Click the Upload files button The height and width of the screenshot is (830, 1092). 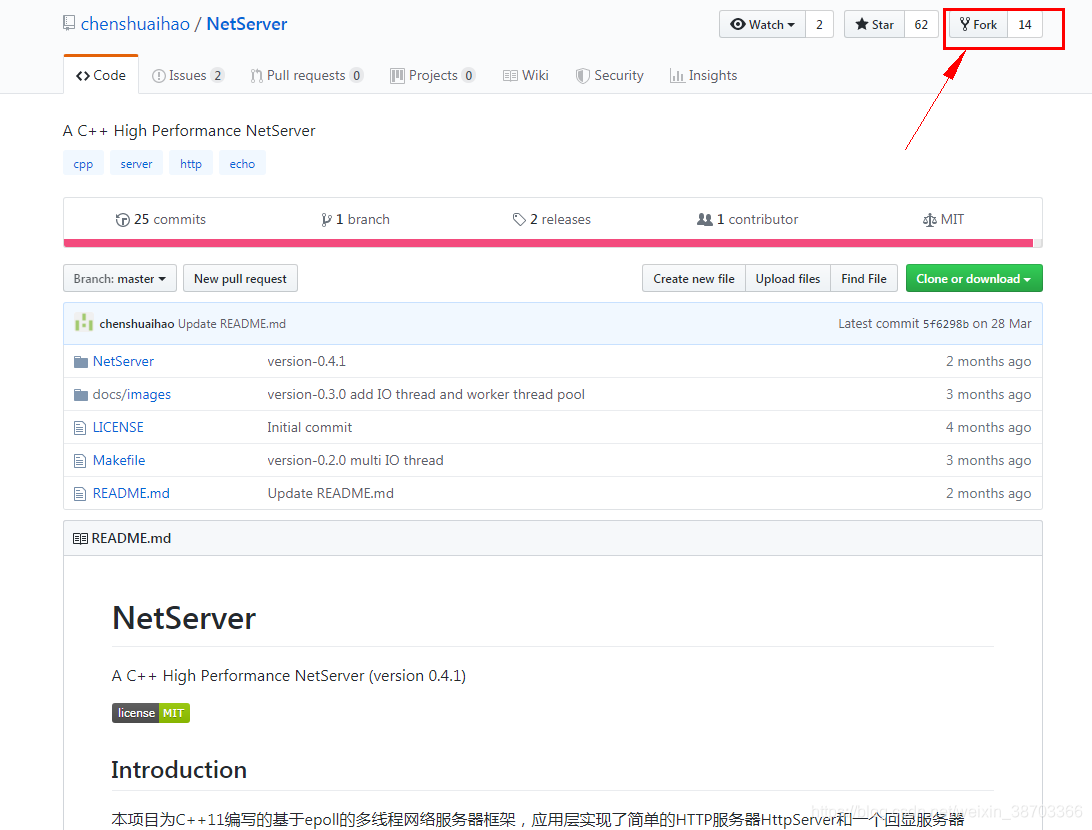pyautogui.click(x=788, y=279)
